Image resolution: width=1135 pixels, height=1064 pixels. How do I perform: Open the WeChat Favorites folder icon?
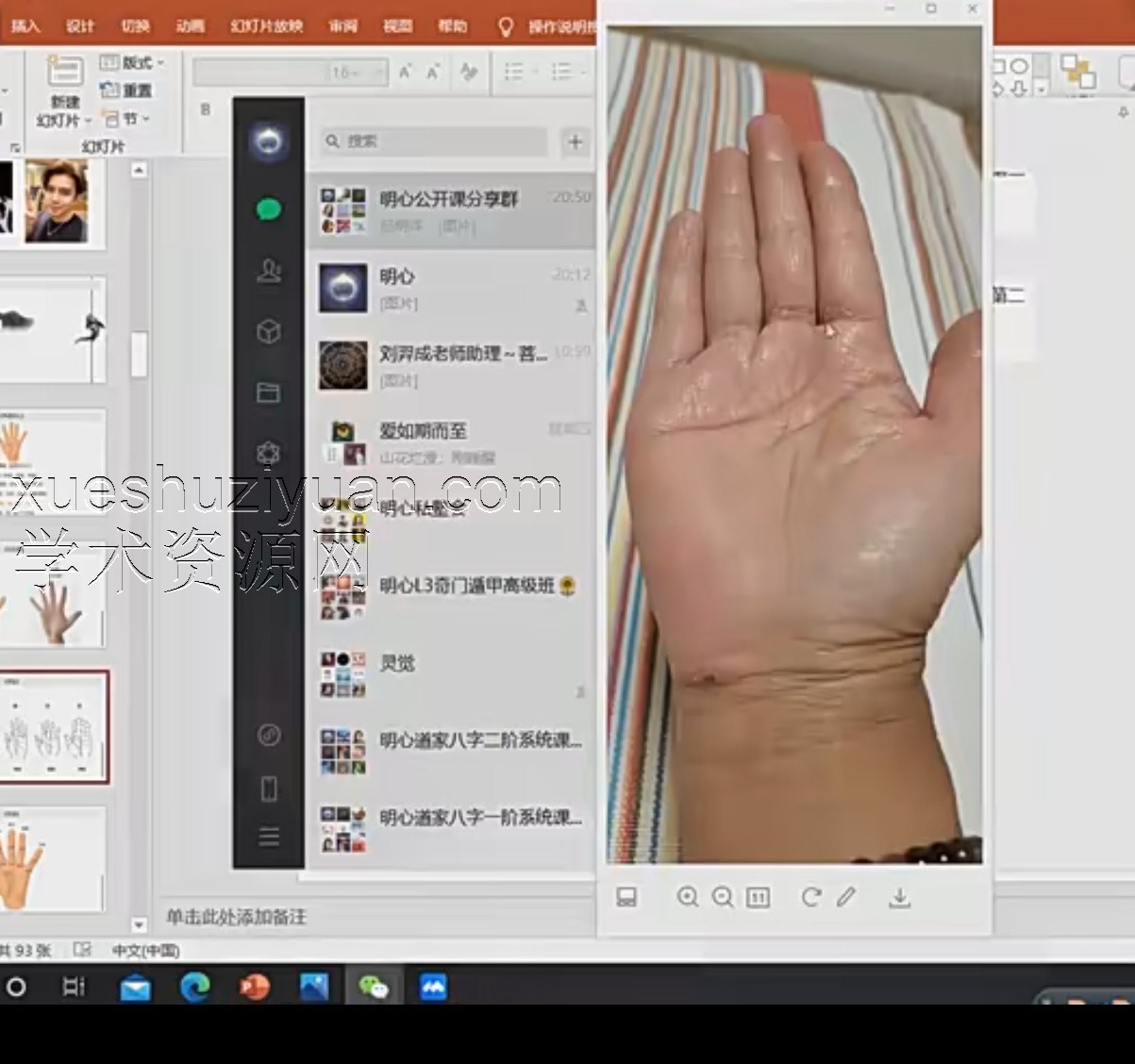(x=269, y=393)
